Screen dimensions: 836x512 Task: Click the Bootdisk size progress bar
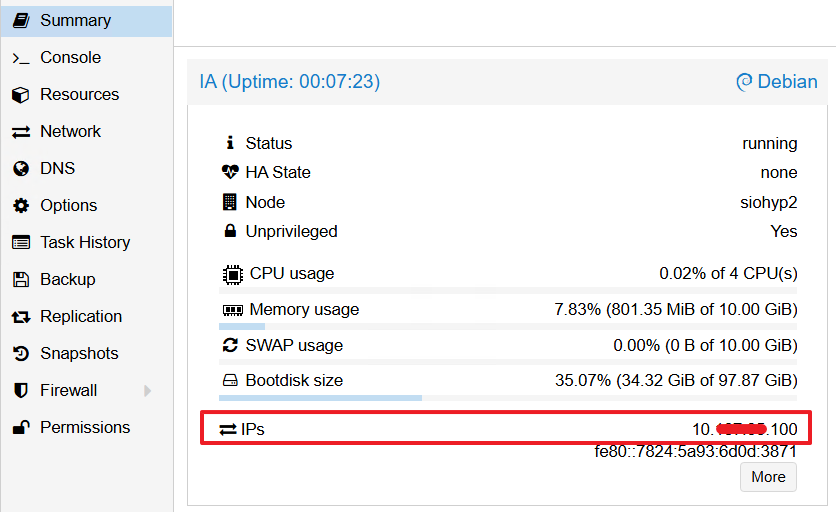(508, 397)
